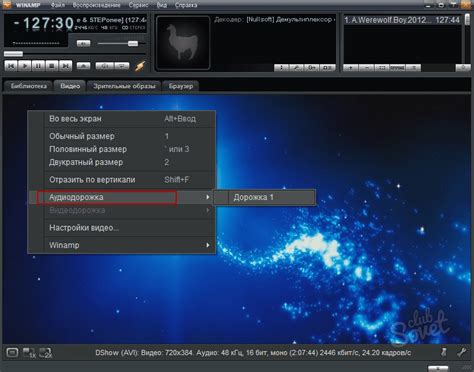474x372 pixels.
Task: Expand the Winamp submenu in context menu
Action: pos(208,245)
